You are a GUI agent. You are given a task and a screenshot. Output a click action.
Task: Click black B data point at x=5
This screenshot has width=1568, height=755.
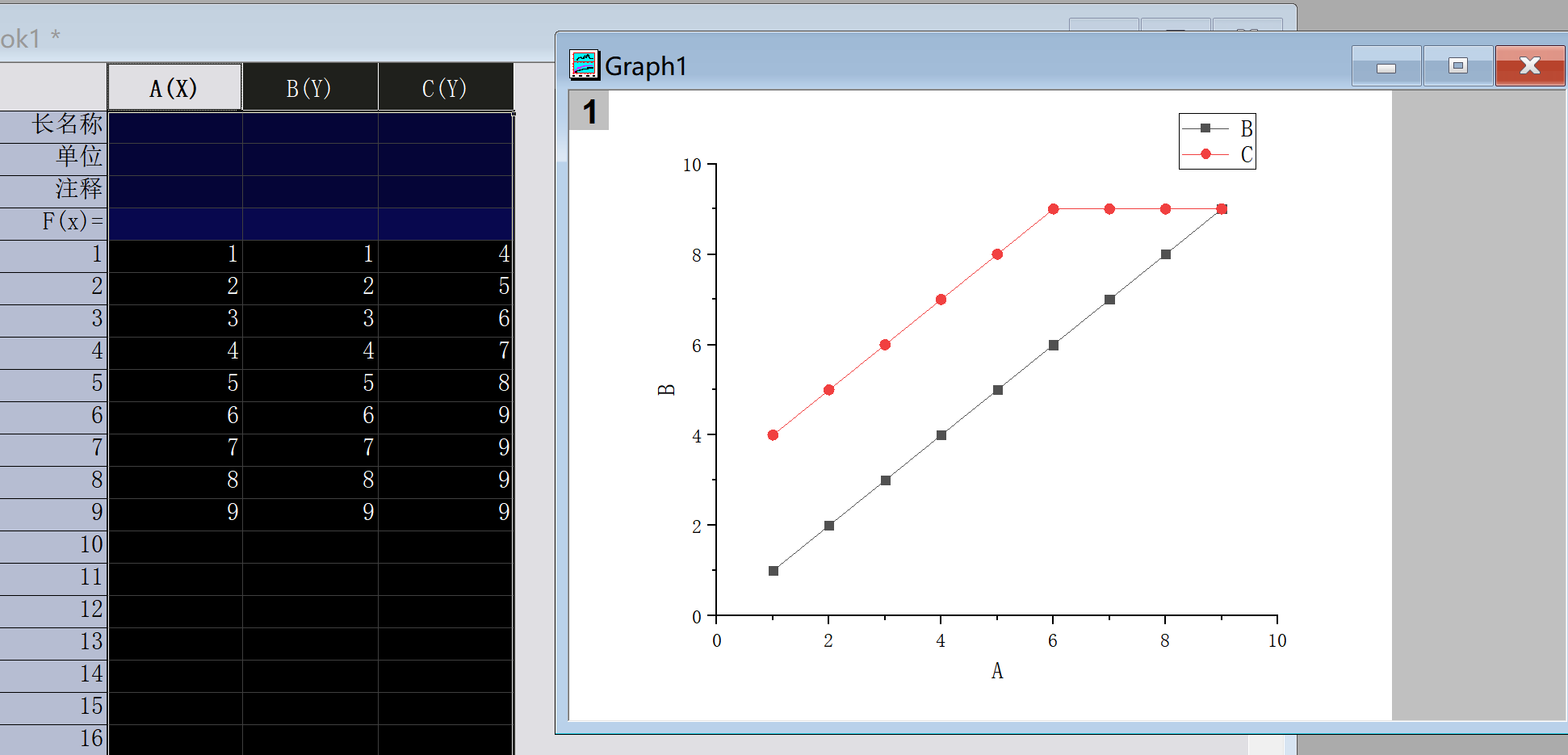(998, 390)
